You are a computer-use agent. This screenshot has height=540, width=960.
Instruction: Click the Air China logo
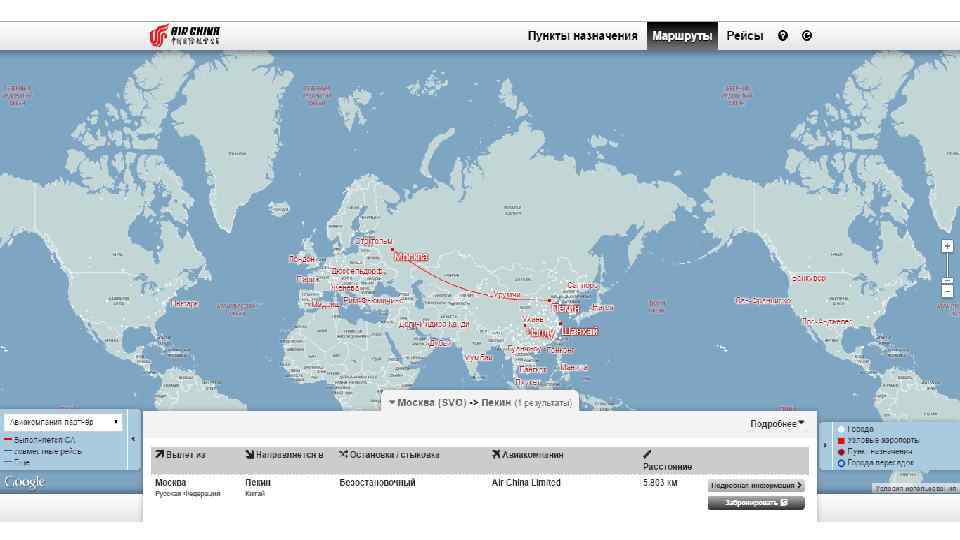184,36
